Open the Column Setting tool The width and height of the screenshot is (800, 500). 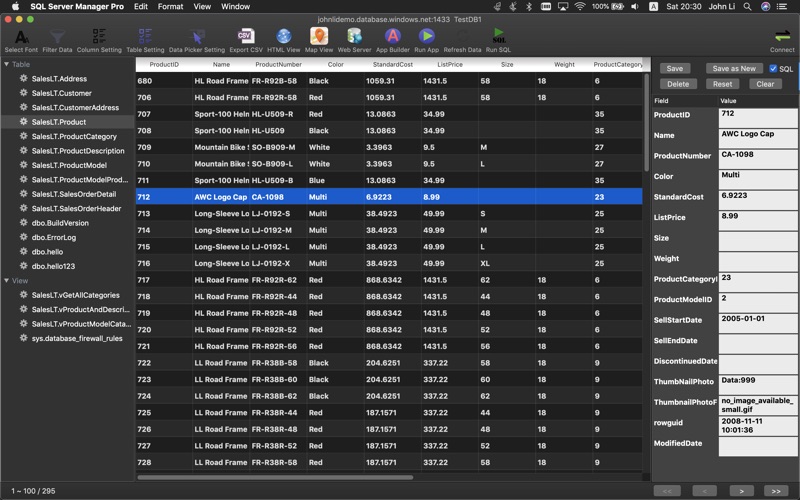(x=99, y=40)
